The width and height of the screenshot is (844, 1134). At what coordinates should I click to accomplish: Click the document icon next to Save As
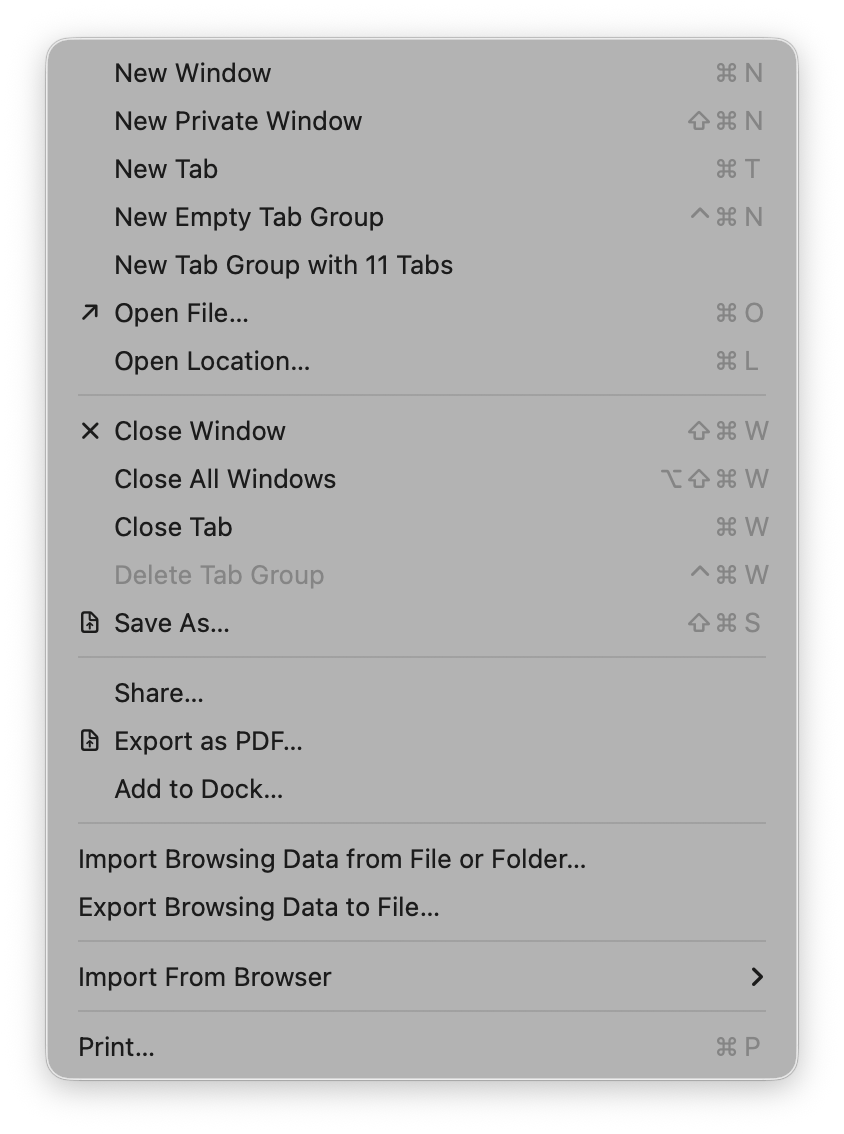tap(90, 622)
